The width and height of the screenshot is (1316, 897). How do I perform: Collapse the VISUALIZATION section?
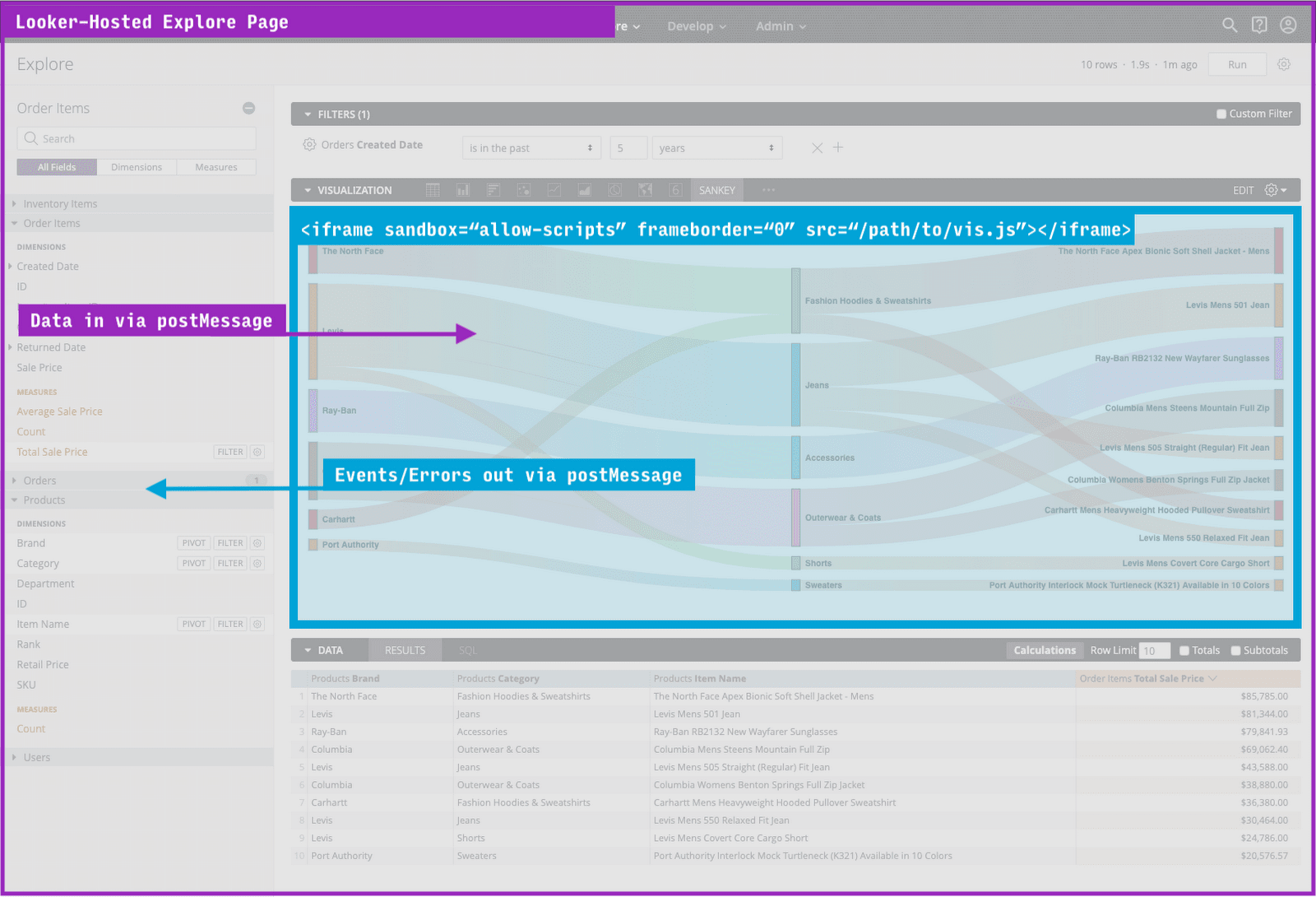[308, 190]
